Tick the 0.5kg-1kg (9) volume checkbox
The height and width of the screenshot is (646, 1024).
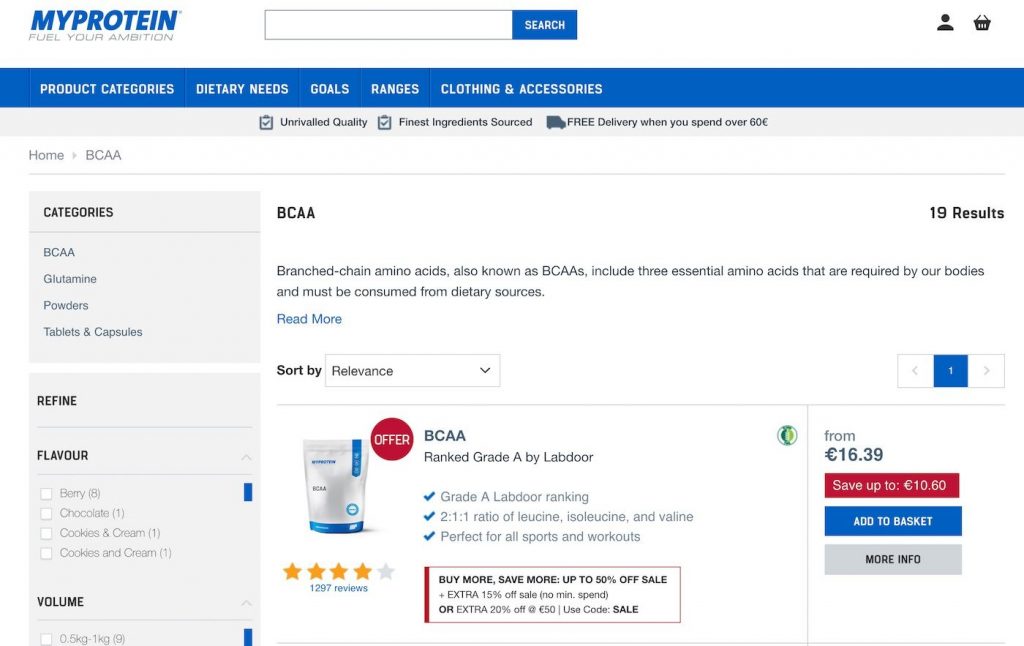(46, 639)
